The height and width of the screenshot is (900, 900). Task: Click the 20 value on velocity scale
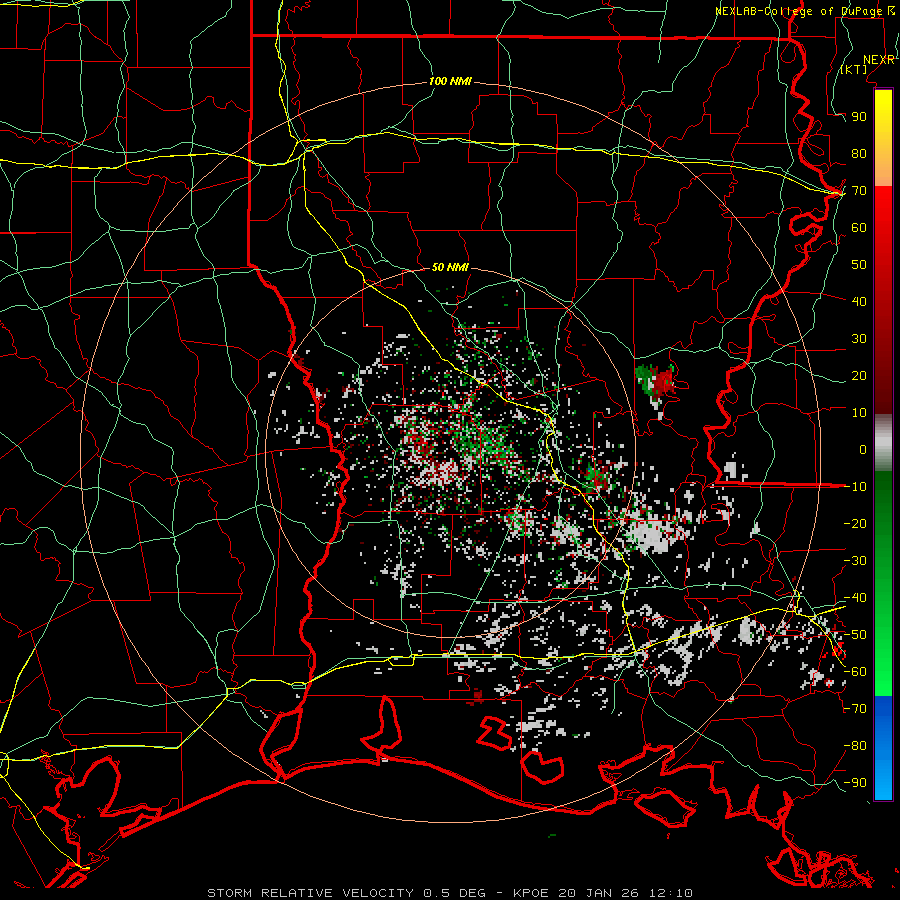(x=859, y=376)
